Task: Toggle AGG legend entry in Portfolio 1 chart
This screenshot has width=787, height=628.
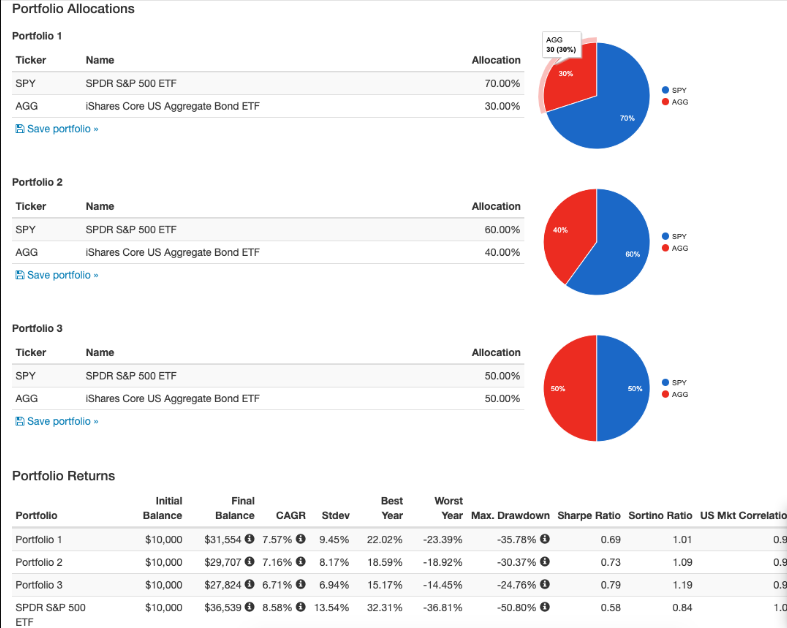Action: point(679,102)
